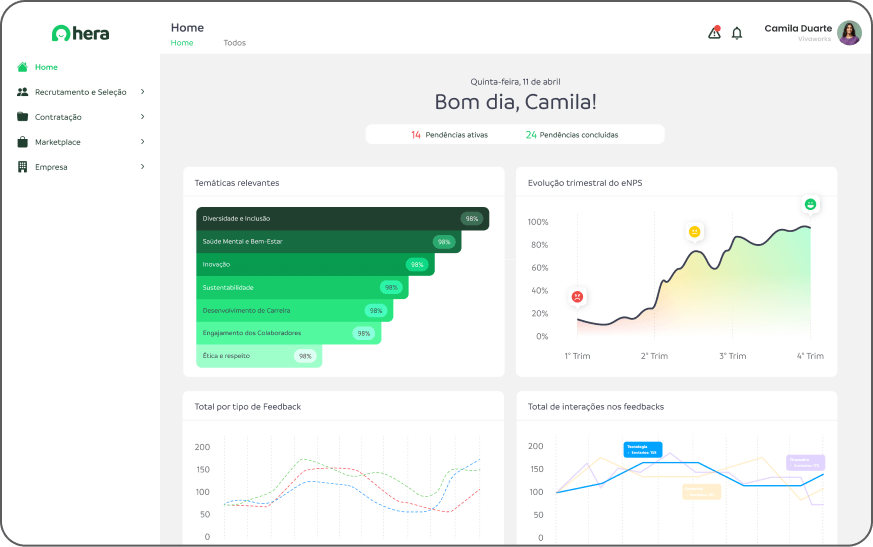Open the 14 Pendências ativas link
The width and height of the screenshot is (873, 547).
click(x=449, y=134)
